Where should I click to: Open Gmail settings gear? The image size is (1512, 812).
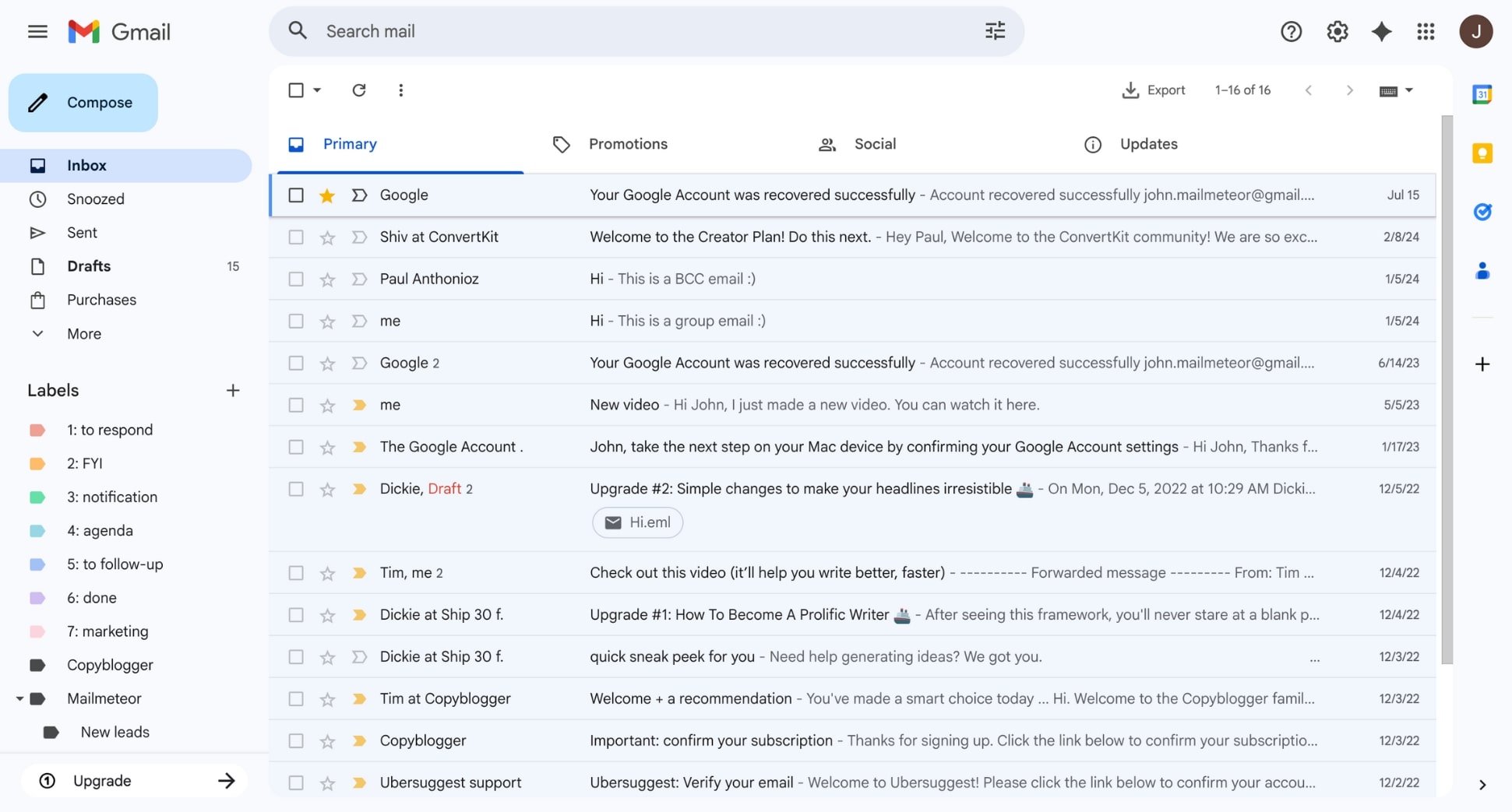pos(1337,31)
